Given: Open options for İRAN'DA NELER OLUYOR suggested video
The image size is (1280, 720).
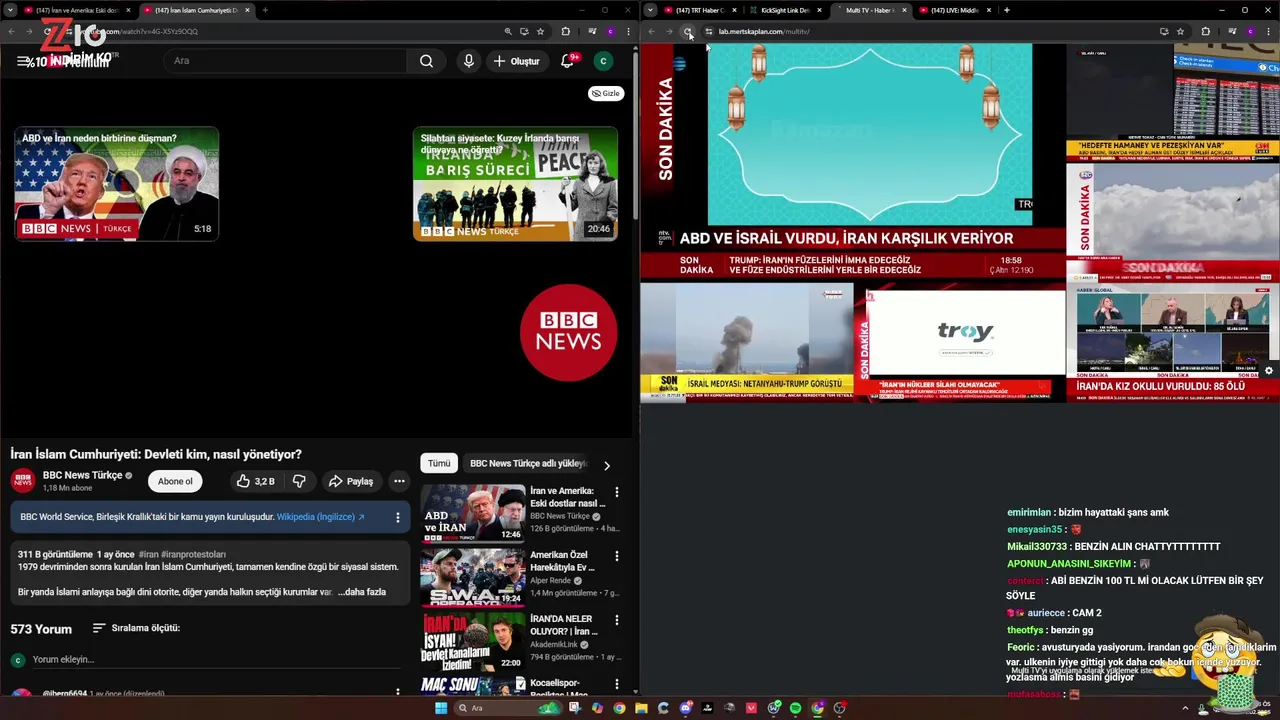Looking at the screenshot, I should [617, 620].
